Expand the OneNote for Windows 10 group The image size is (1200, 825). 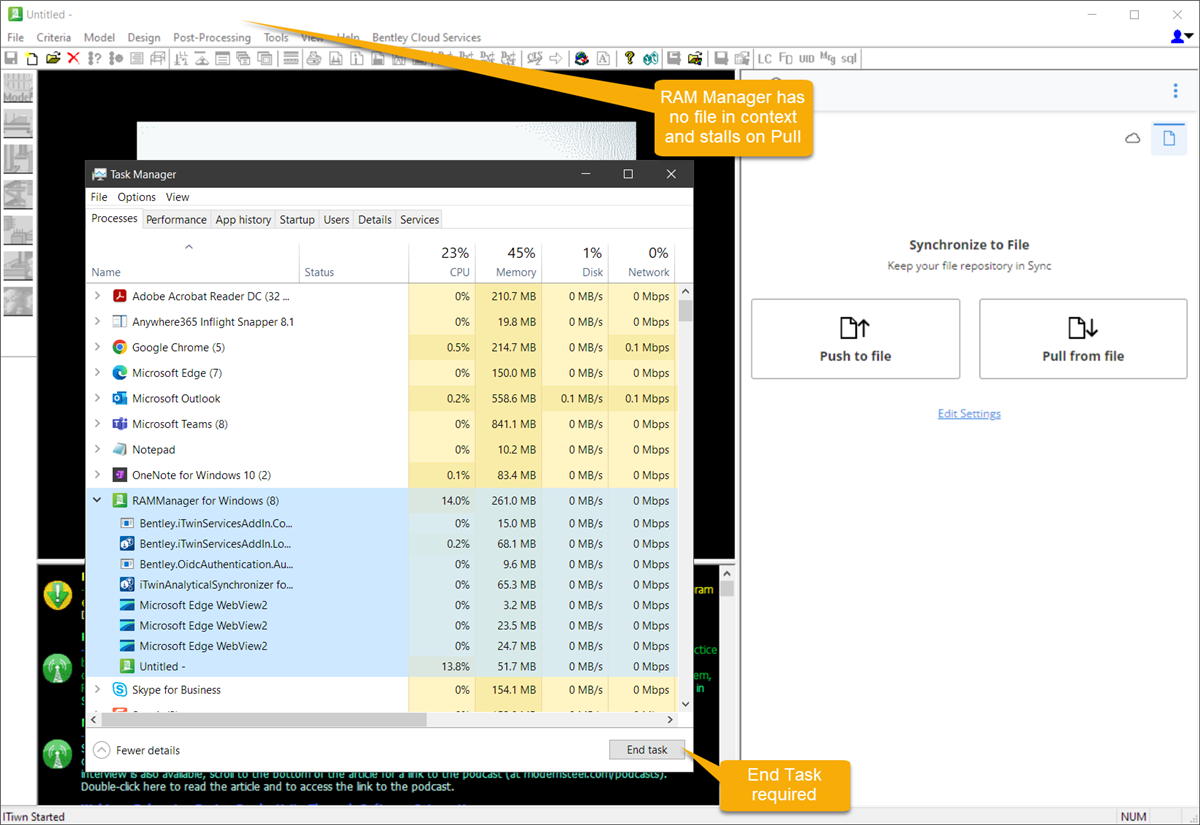(x=97, y=475)
